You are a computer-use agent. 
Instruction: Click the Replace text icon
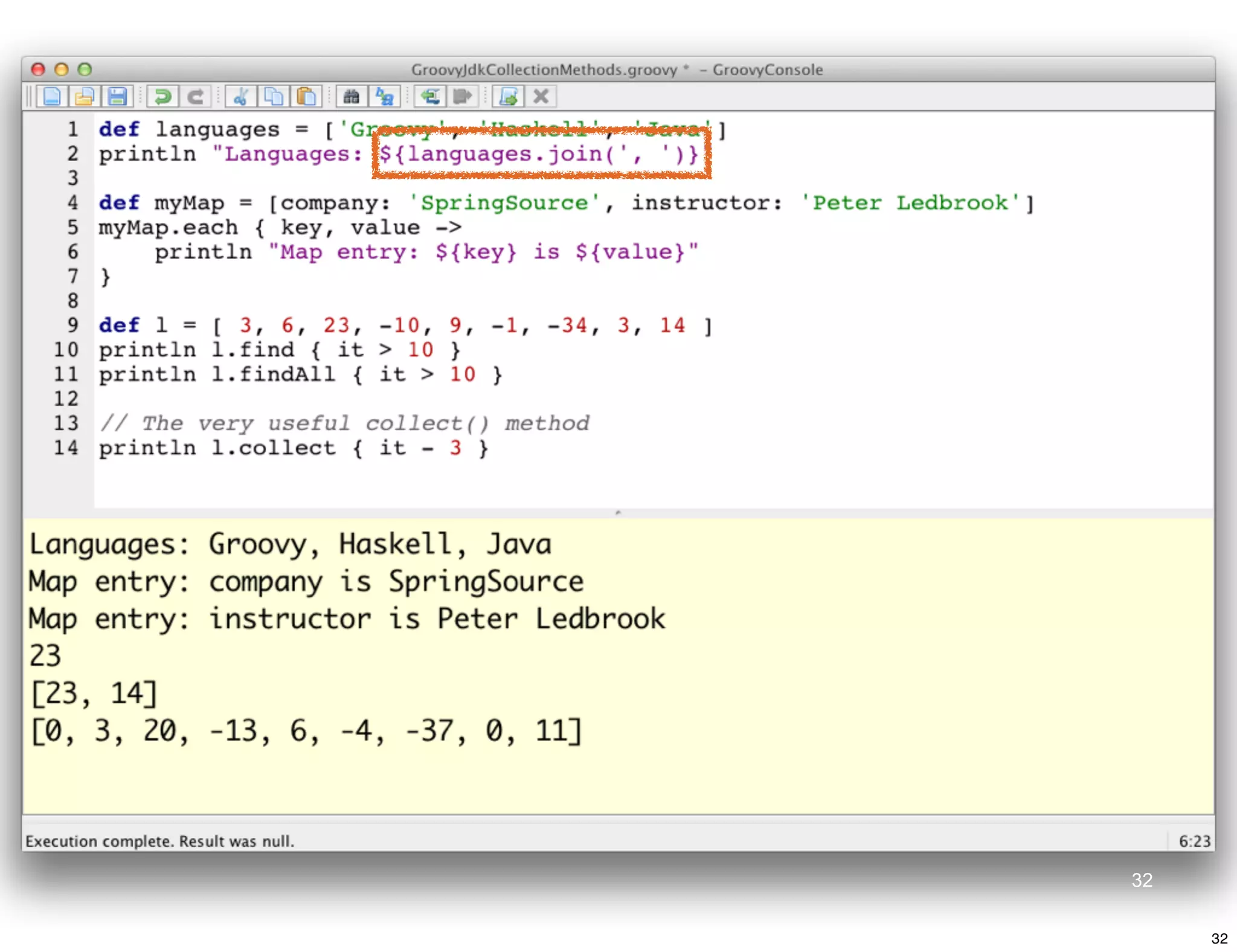click(x=384, y=97)
